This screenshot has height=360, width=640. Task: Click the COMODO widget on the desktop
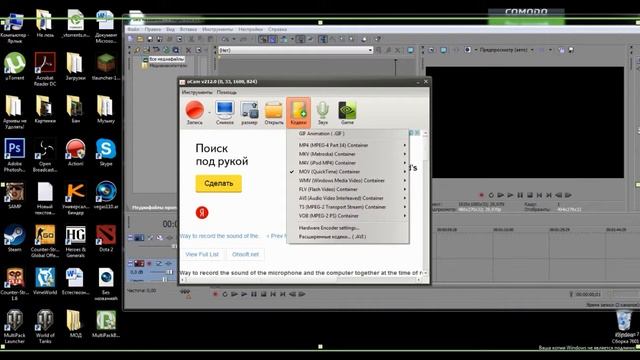527,16
